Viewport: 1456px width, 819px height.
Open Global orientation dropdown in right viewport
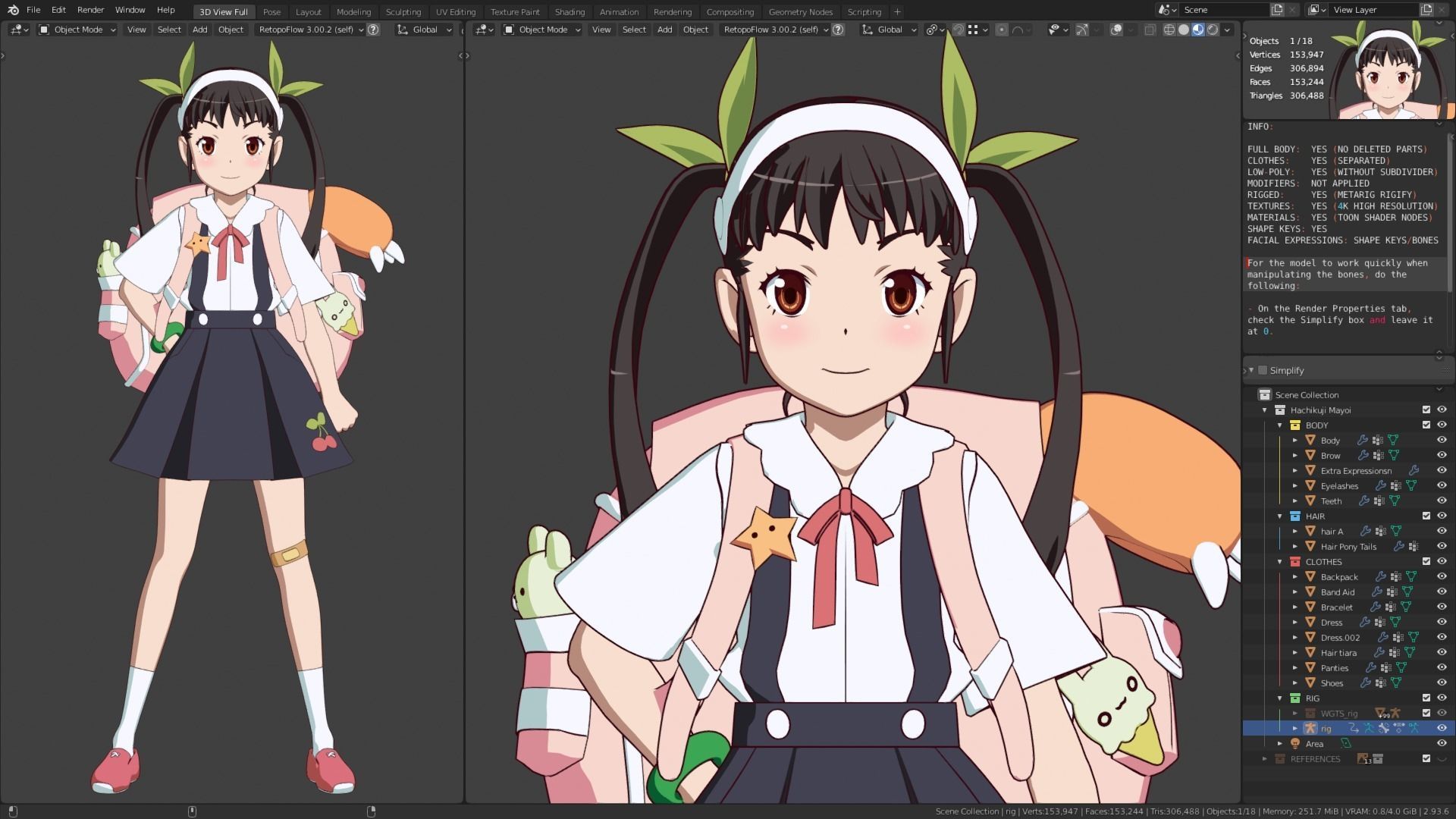889,30
